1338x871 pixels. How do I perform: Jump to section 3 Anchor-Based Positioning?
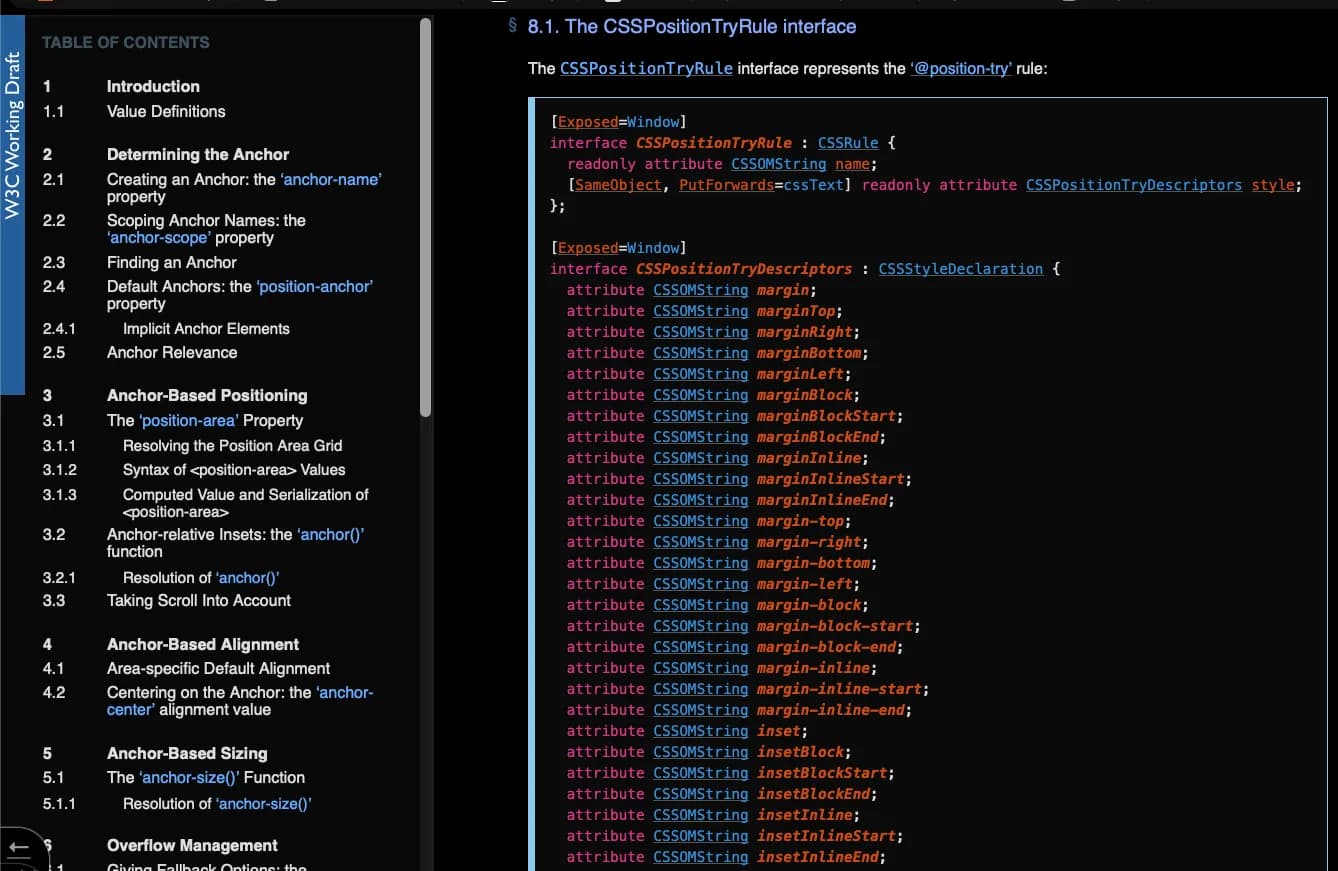point(207,395)
